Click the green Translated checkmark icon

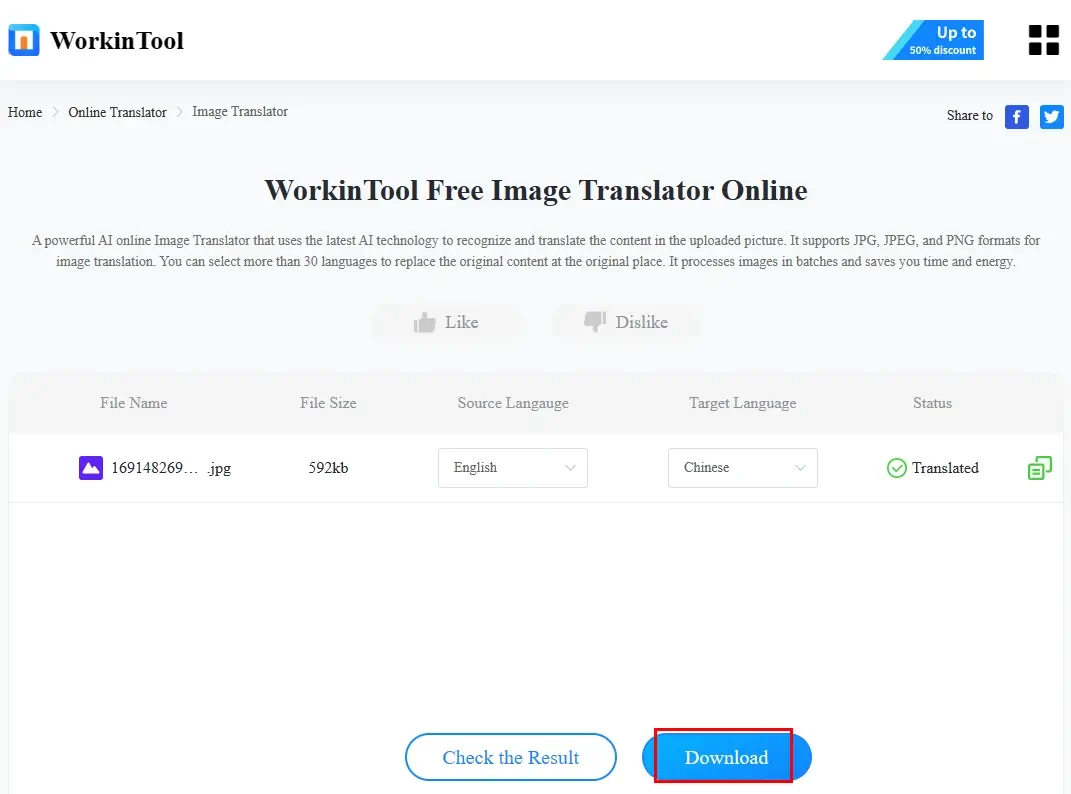[897, 468]
